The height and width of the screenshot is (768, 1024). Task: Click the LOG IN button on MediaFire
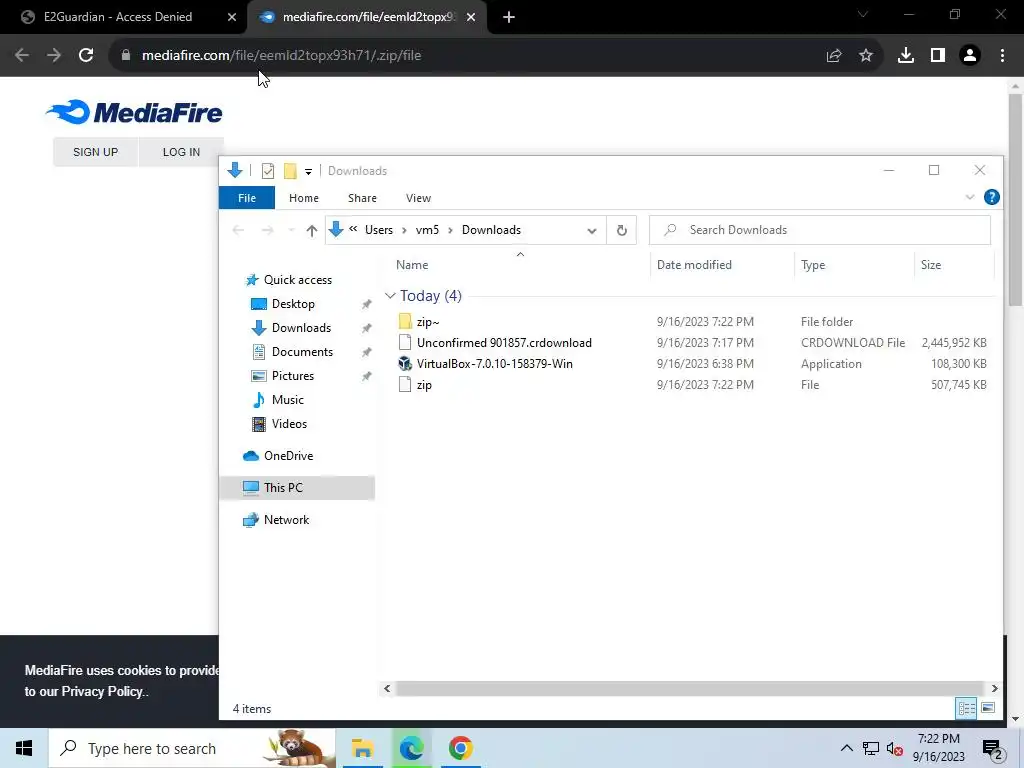182,152
